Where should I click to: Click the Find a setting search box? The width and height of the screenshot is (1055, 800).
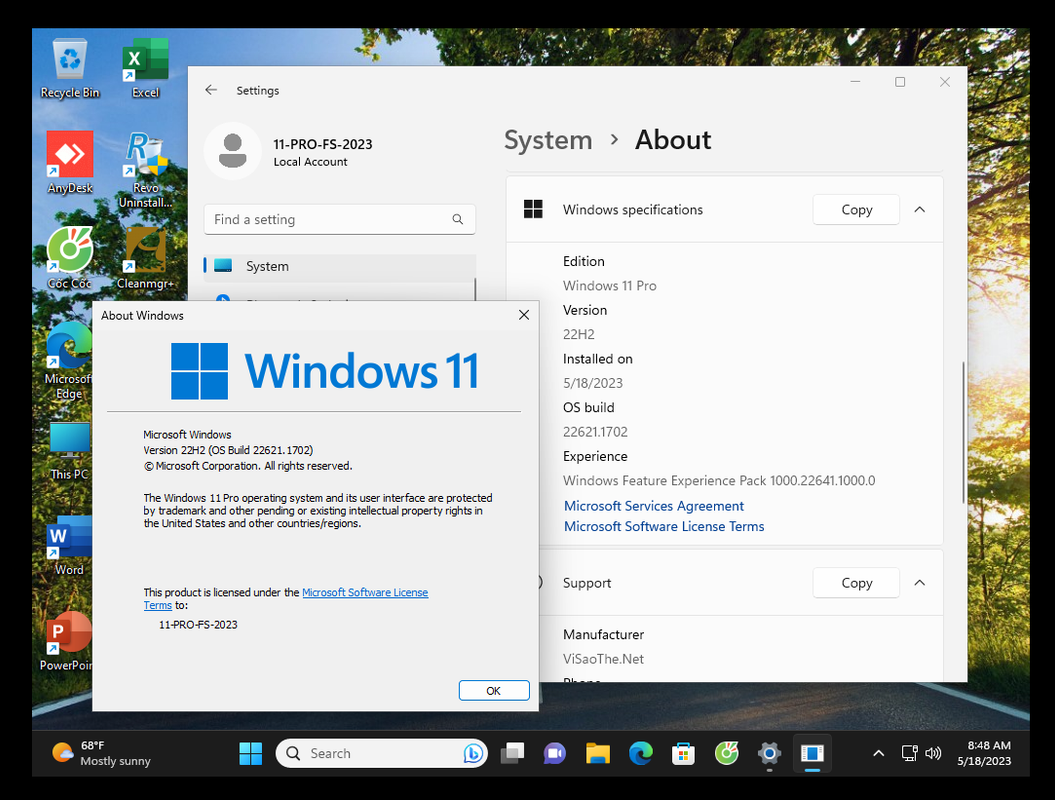(340, 219)
